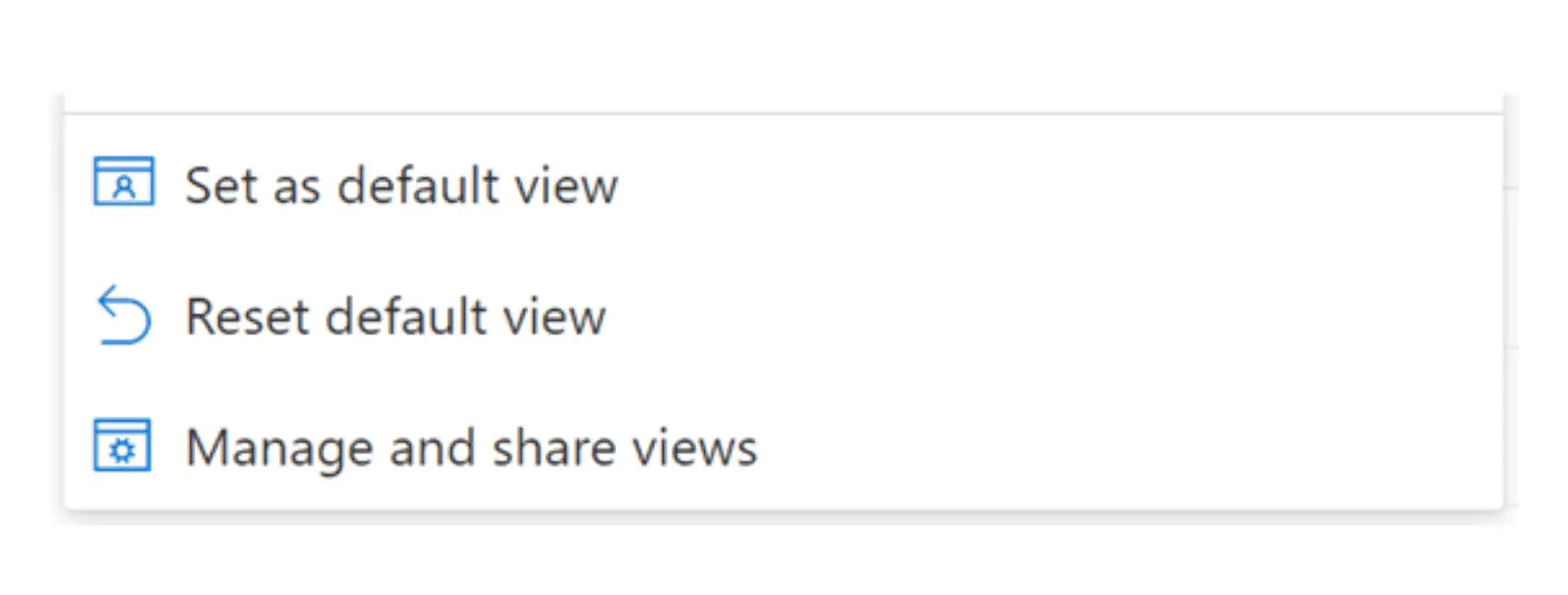Select the curved back-arrow reset icon
1568x595 pixels.
click(125, 315)
